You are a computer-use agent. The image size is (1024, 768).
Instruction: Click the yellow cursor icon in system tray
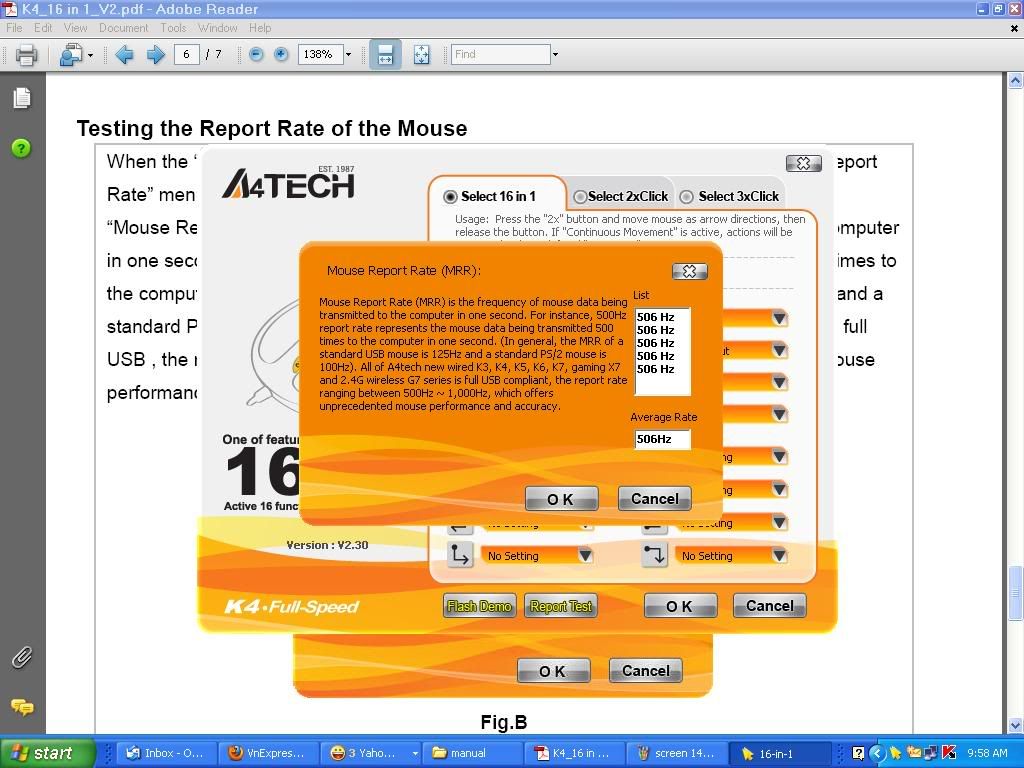click(x=895, y=753)
